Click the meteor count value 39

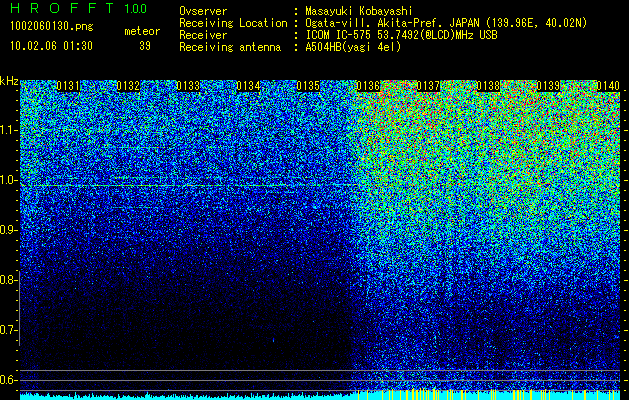tap(145, 46)
